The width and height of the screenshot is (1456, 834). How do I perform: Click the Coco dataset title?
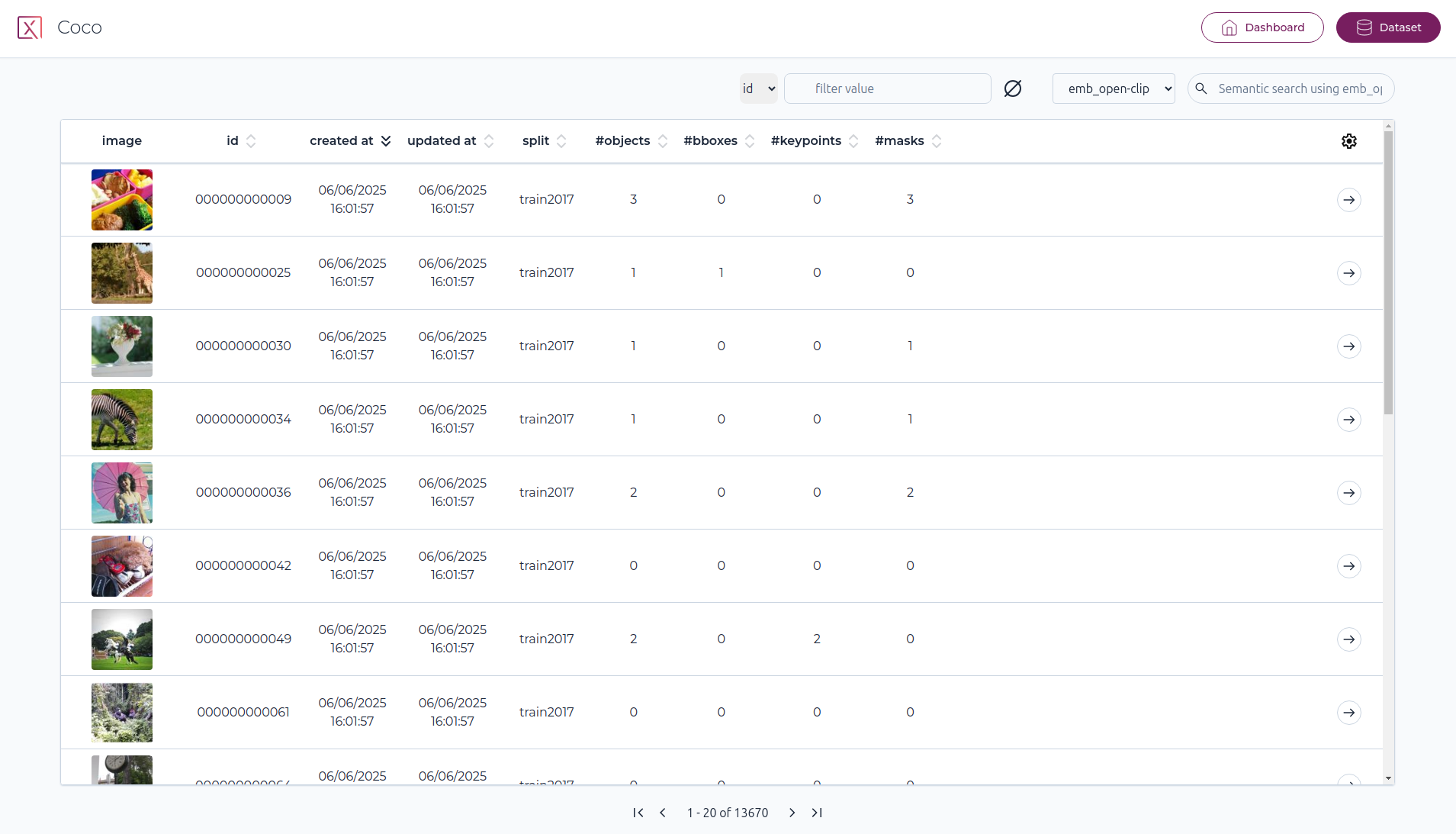79,27
